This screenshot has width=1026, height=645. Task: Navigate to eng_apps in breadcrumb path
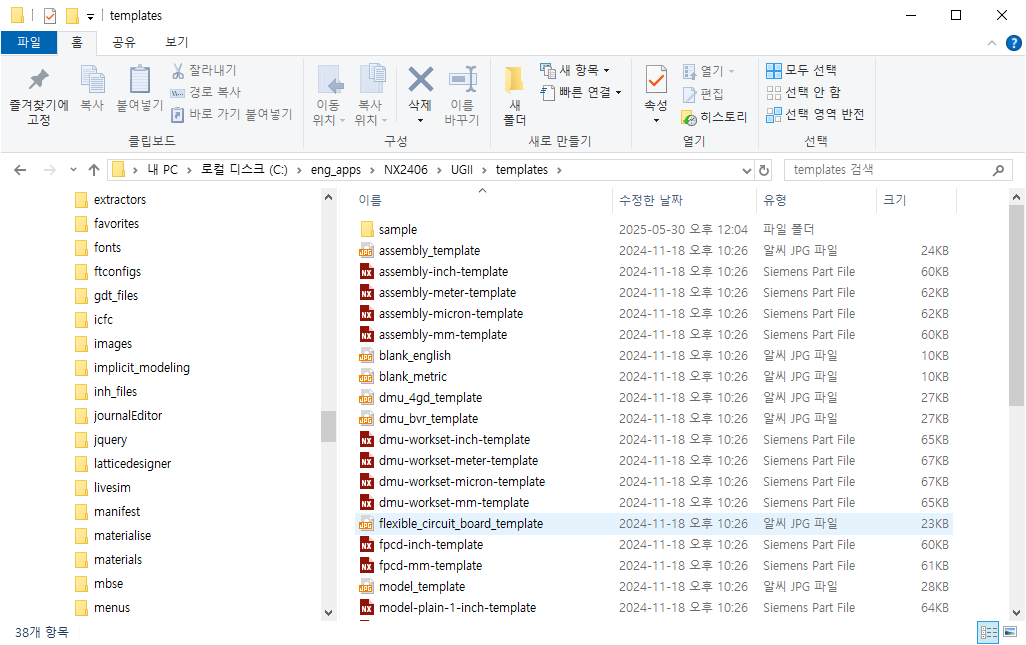point(336,170)
